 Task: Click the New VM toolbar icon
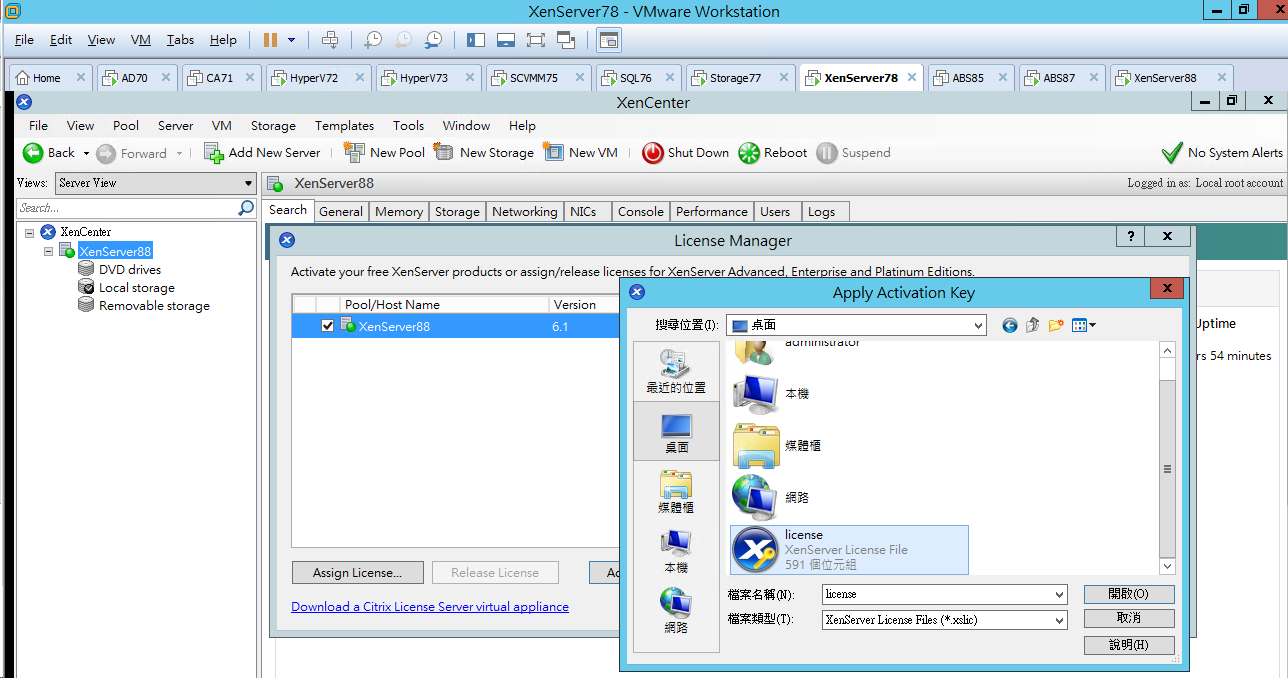point(553,152)
